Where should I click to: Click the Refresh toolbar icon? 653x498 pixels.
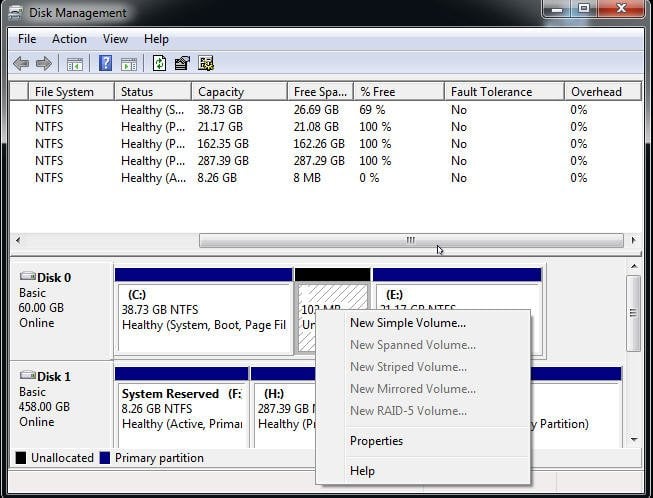click(159, 64)
